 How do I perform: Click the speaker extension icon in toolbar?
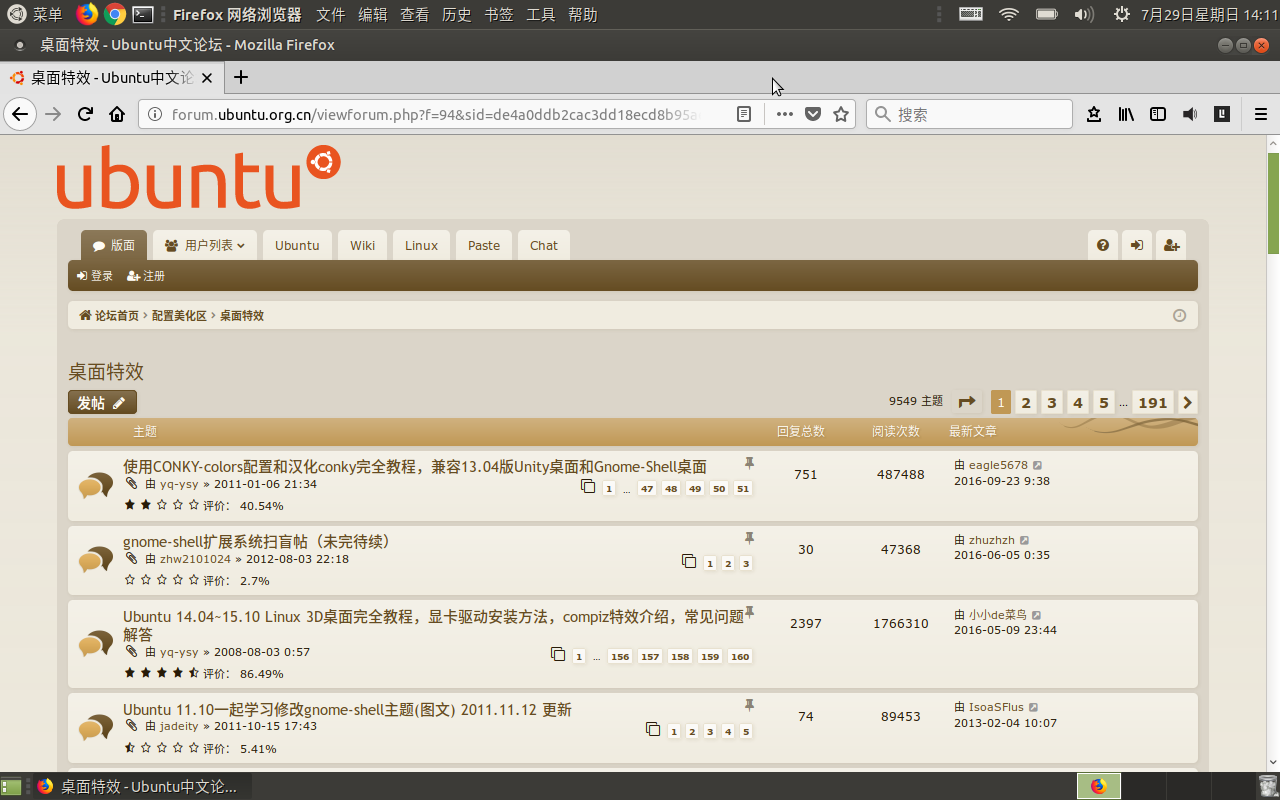click(x=1189, y=114)
